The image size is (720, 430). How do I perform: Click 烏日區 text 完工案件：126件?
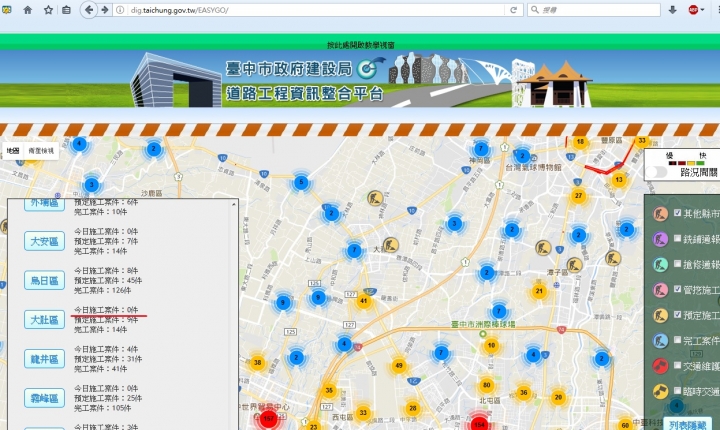coord(102,290)
